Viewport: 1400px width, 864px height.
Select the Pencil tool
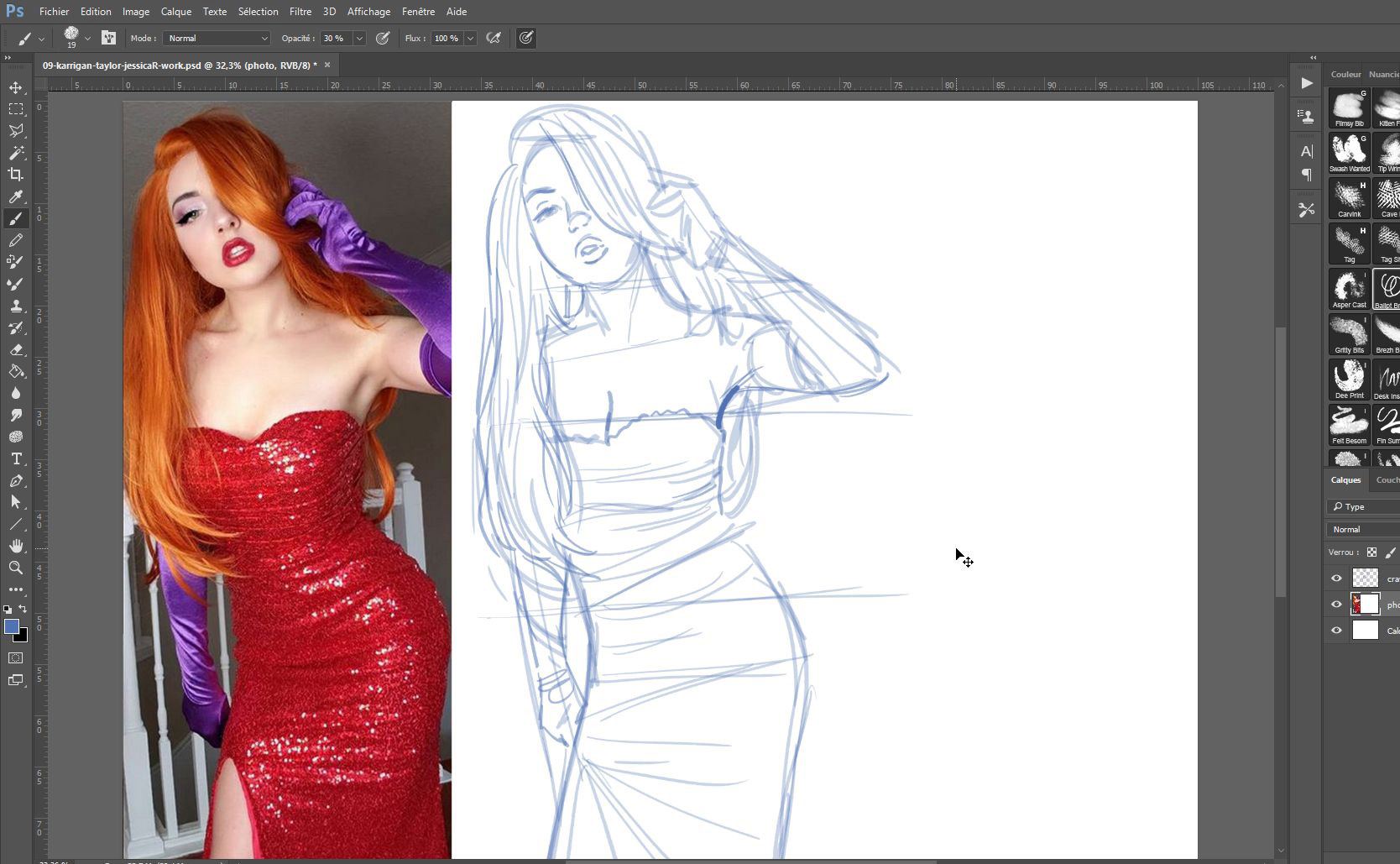[16, 240]
